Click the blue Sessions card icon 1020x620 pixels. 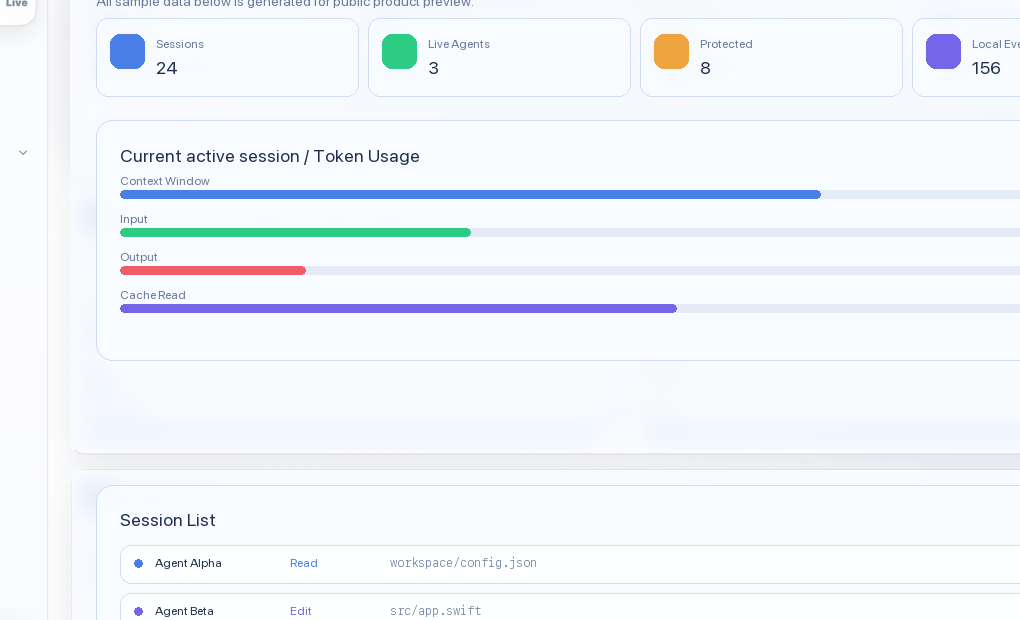(128, 51)
